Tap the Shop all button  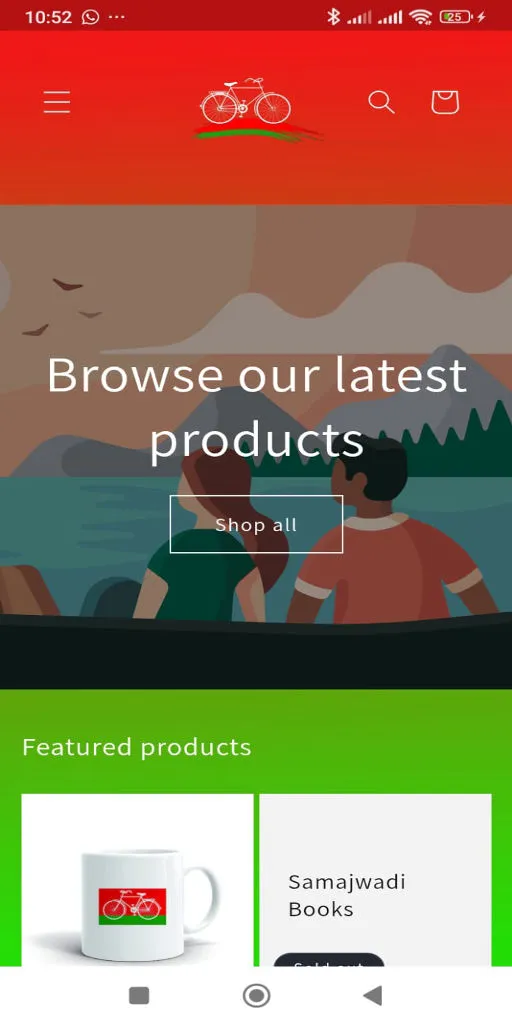click(x=256, y=524)
